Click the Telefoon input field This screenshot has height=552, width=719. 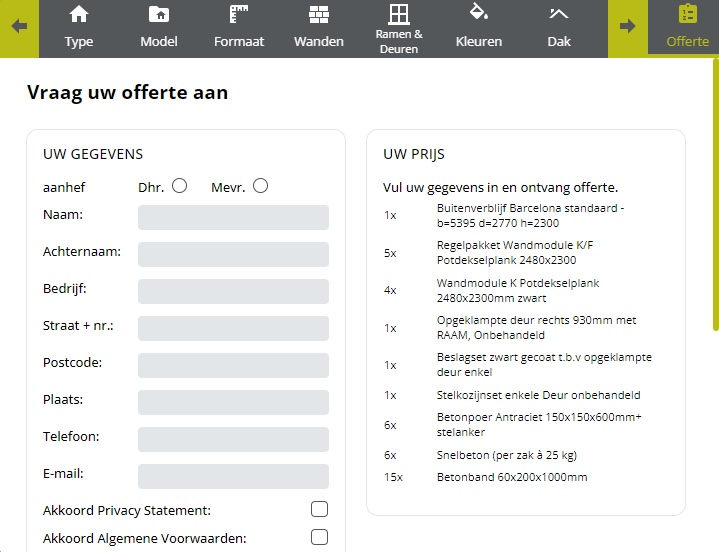coord(233,439)
